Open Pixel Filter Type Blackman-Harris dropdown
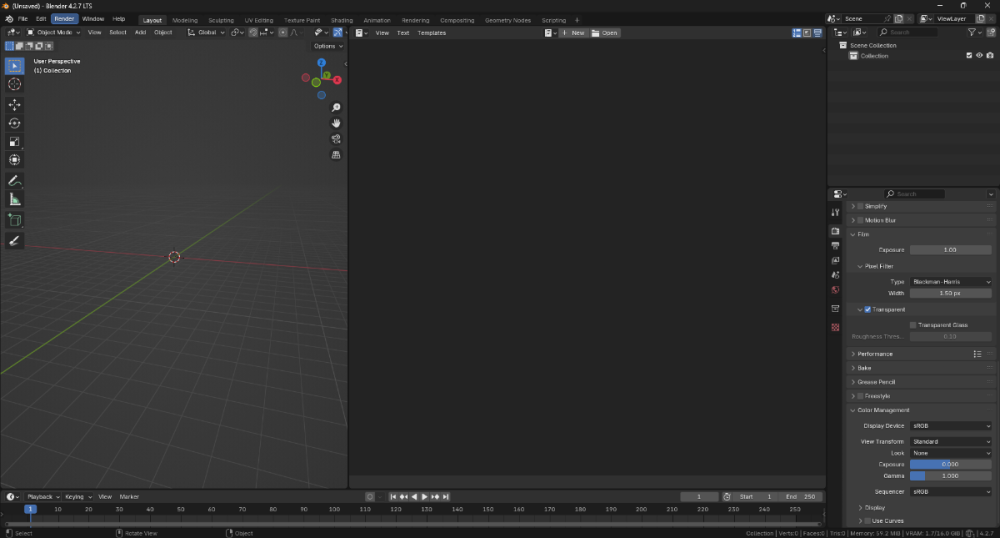The height and width of the screenshot is (538, 1000). (950, 282)
